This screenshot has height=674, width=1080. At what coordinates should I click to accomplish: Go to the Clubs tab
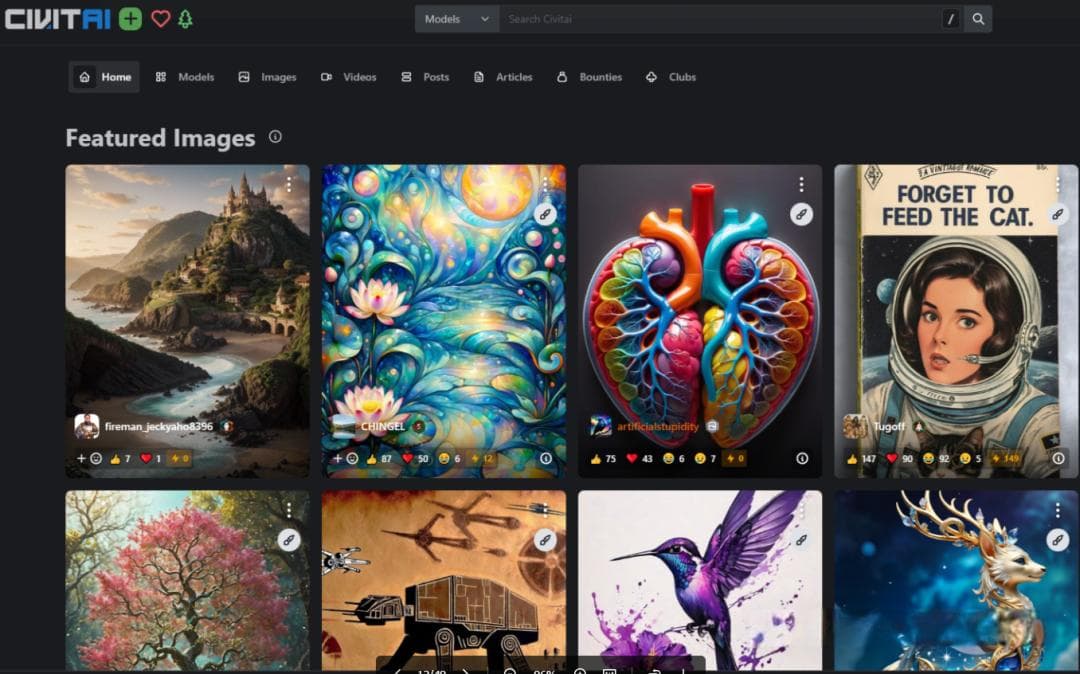671,77
